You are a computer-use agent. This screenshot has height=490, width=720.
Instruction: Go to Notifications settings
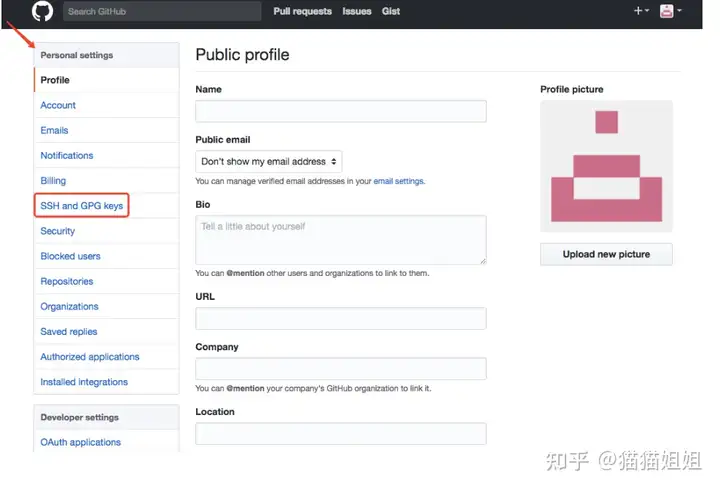pyautogui.click(x=67, y=155)
